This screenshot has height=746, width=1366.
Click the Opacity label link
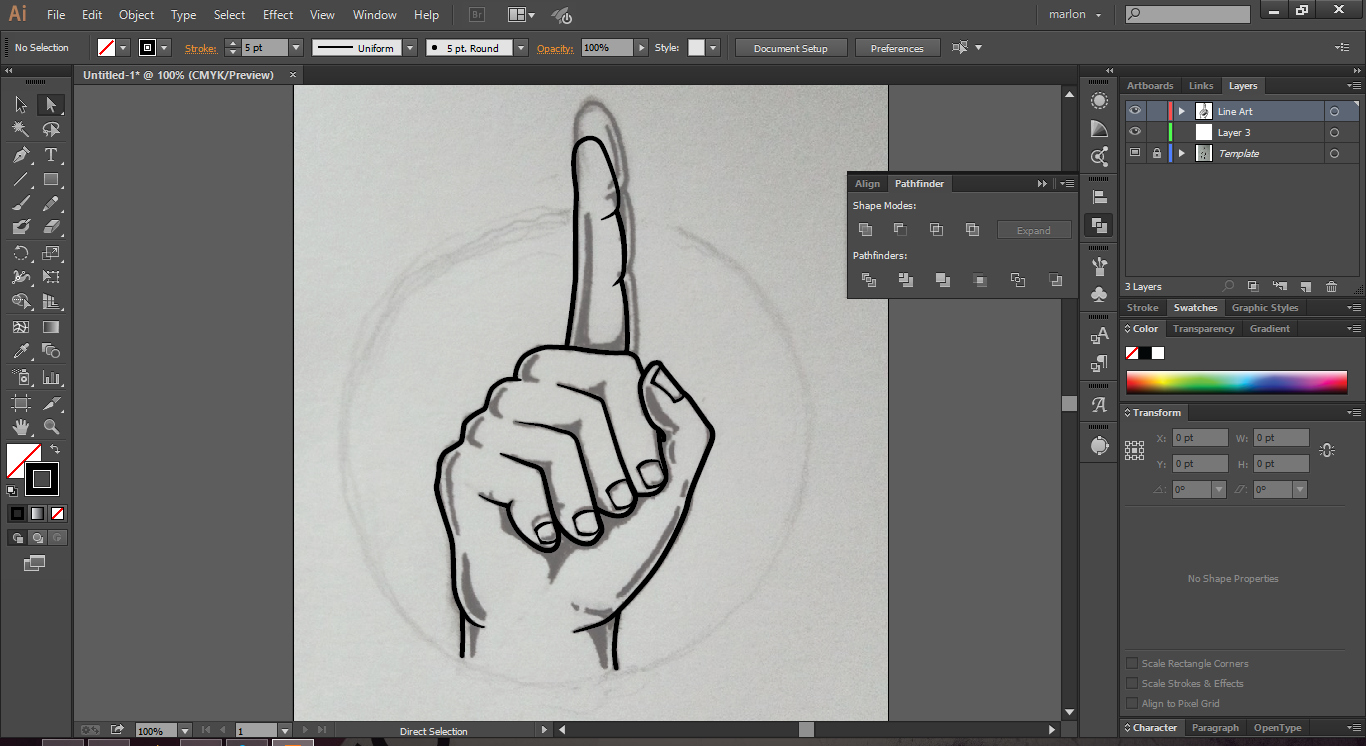(555, 48)
